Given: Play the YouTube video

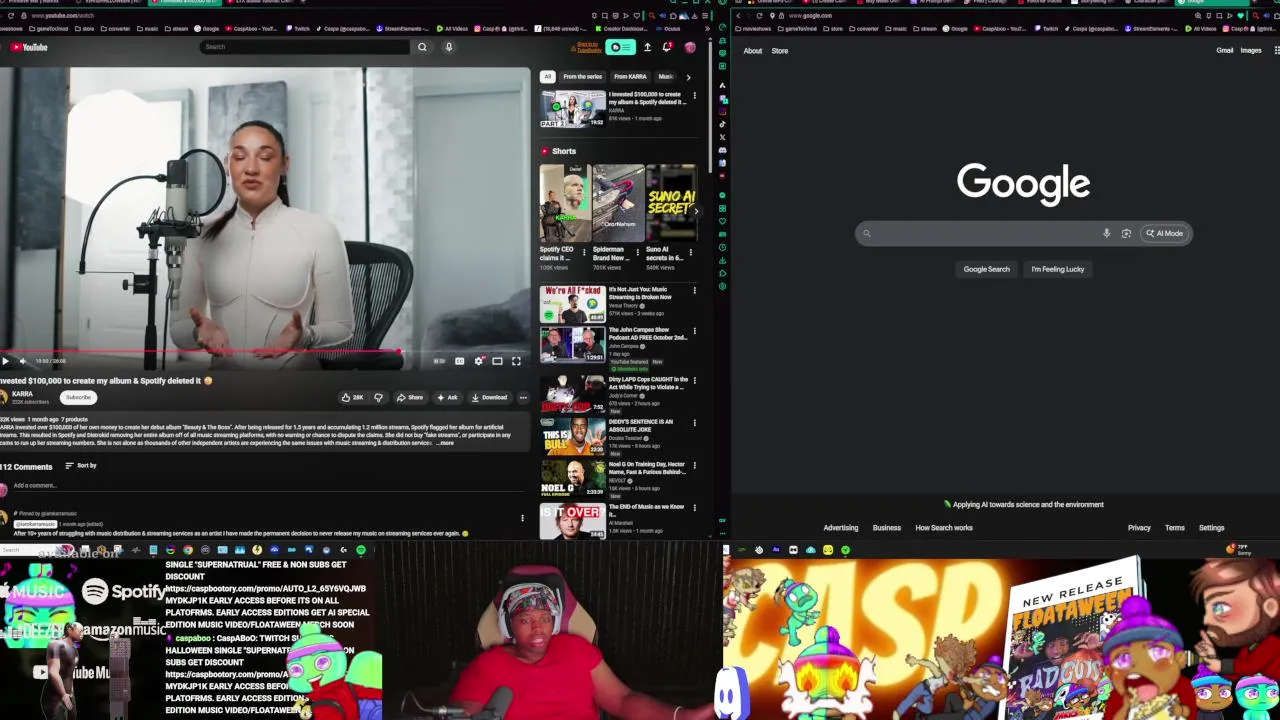Looking at the screenshot, I should (5, 361).
